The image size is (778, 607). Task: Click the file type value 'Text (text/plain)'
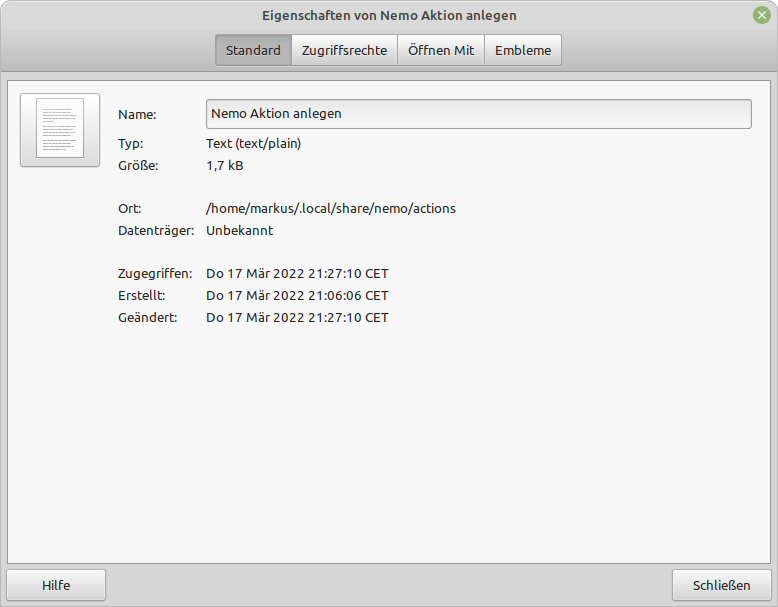pos(253,143)
